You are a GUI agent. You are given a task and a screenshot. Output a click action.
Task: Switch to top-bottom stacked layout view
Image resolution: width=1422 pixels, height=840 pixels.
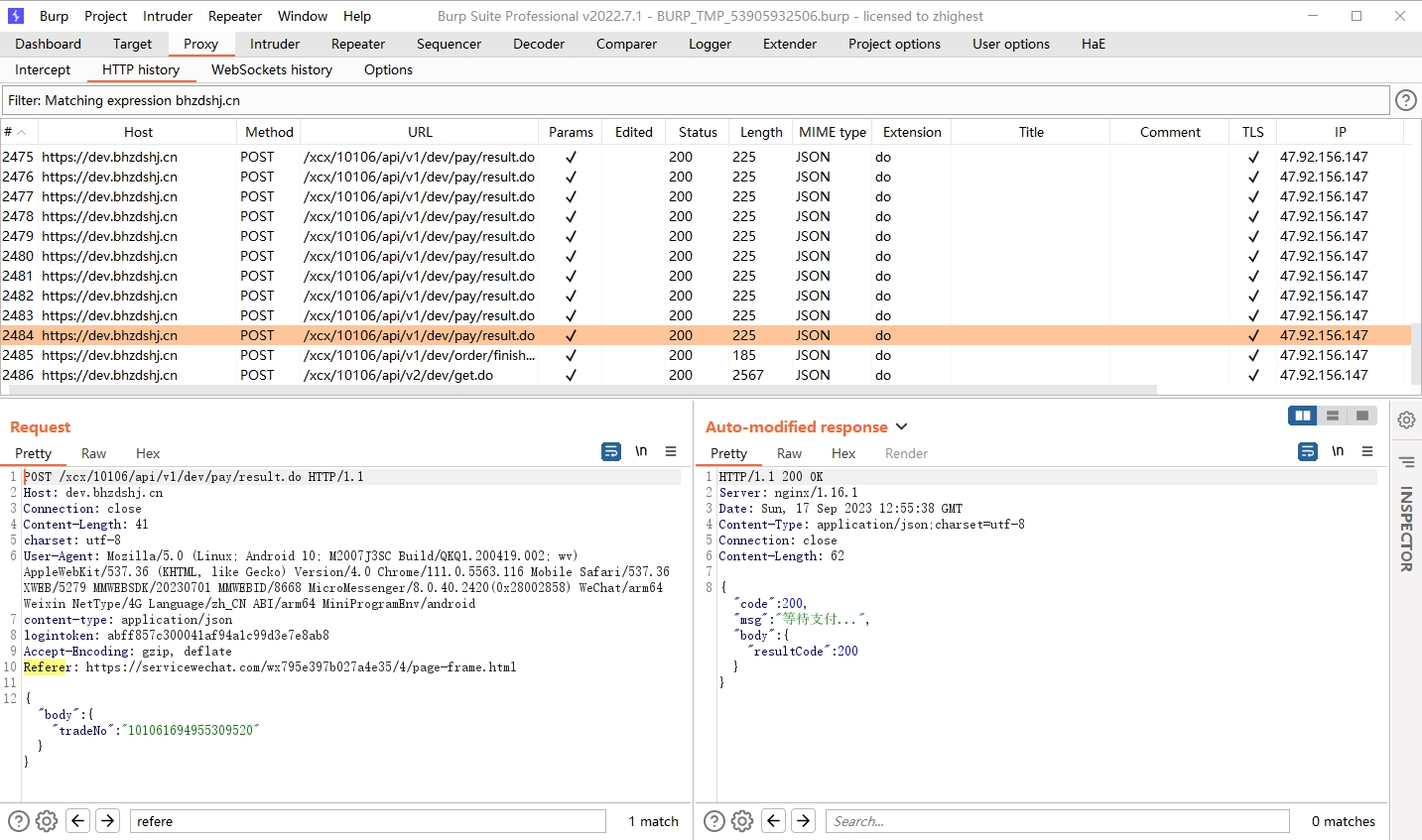[1333, 416]
